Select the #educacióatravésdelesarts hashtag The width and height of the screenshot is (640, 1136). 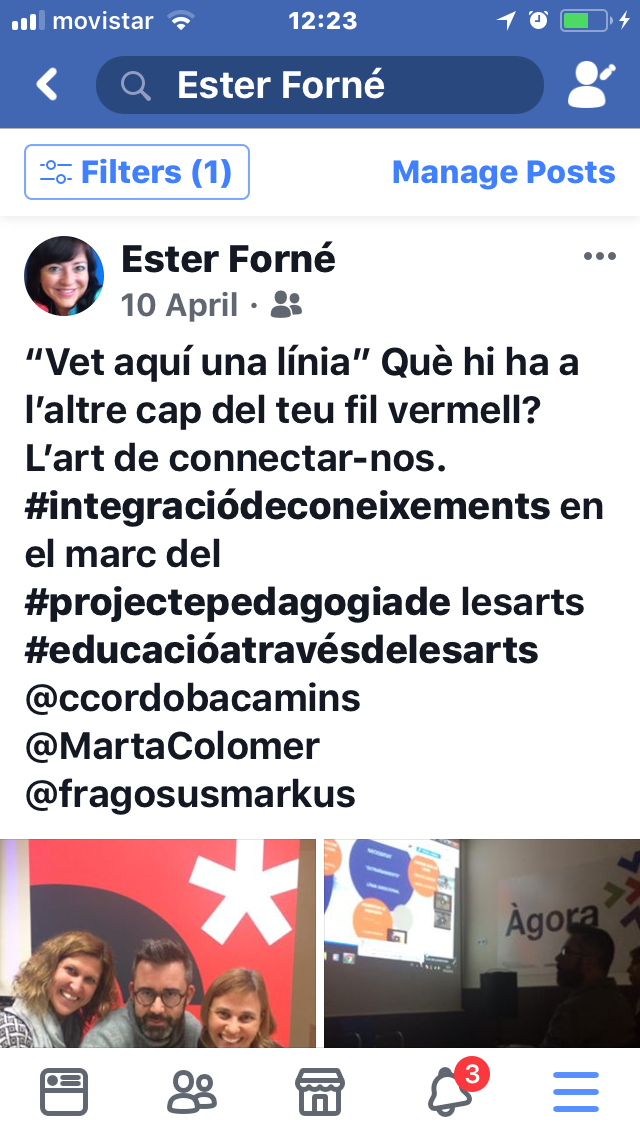coord(281,650)
